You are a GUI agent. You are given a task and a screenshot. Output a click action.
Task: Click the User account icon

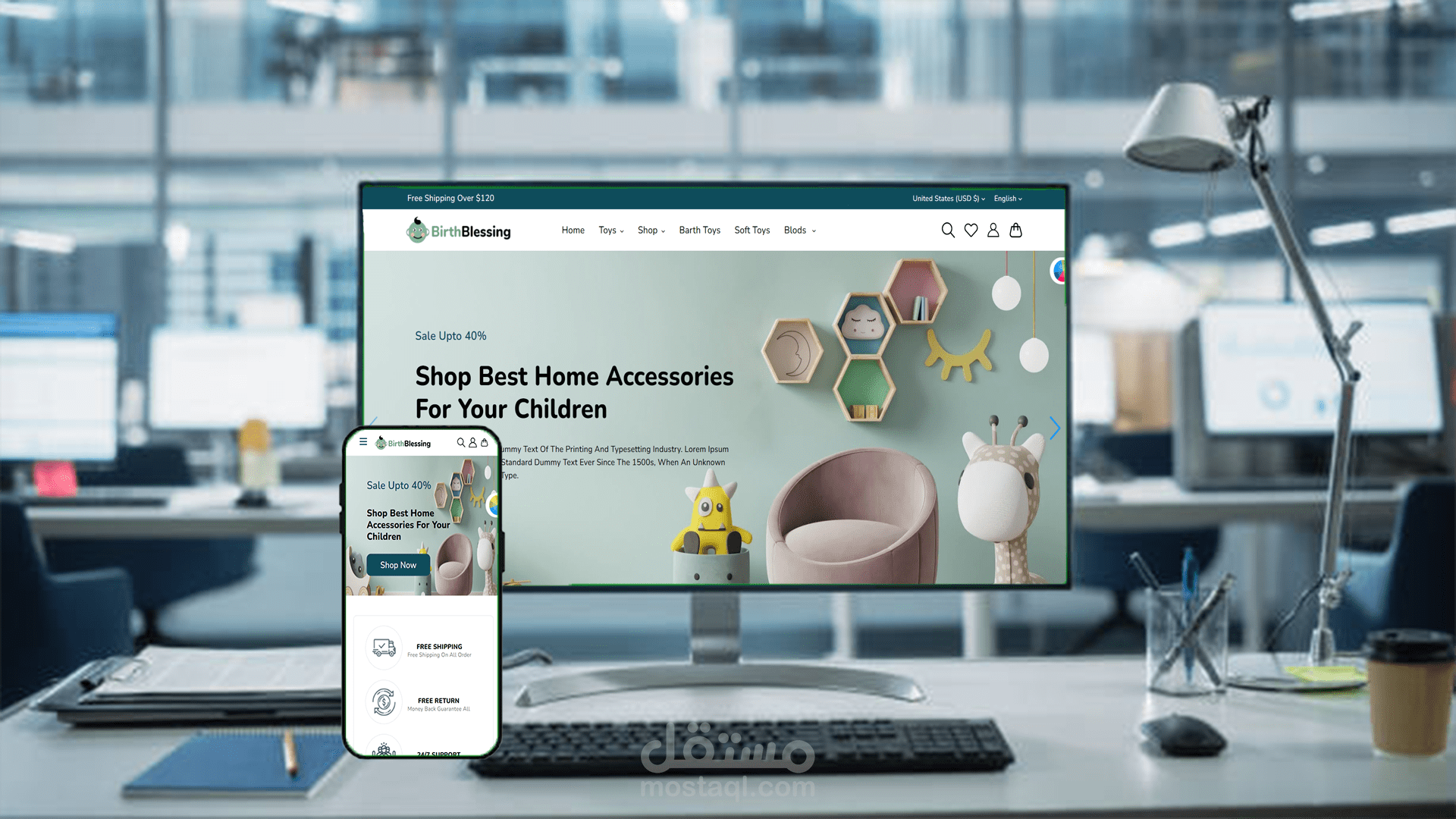[x=993, y=230]
